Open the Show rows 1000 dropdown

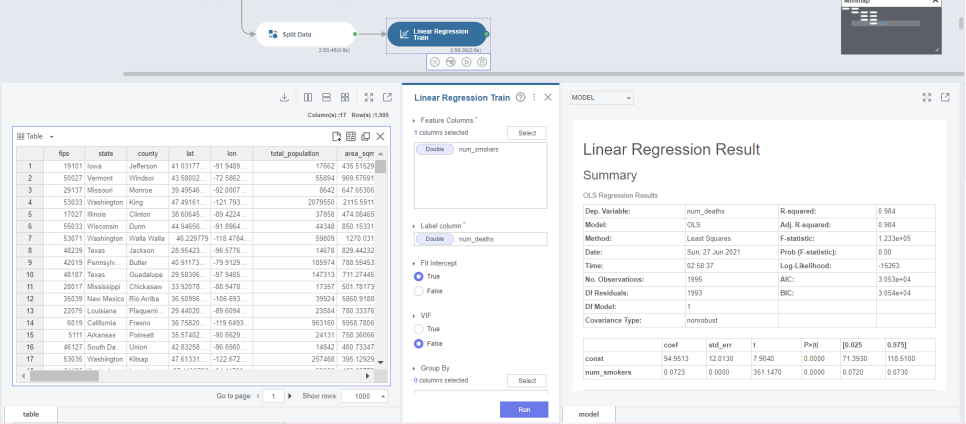click(365, 396)
